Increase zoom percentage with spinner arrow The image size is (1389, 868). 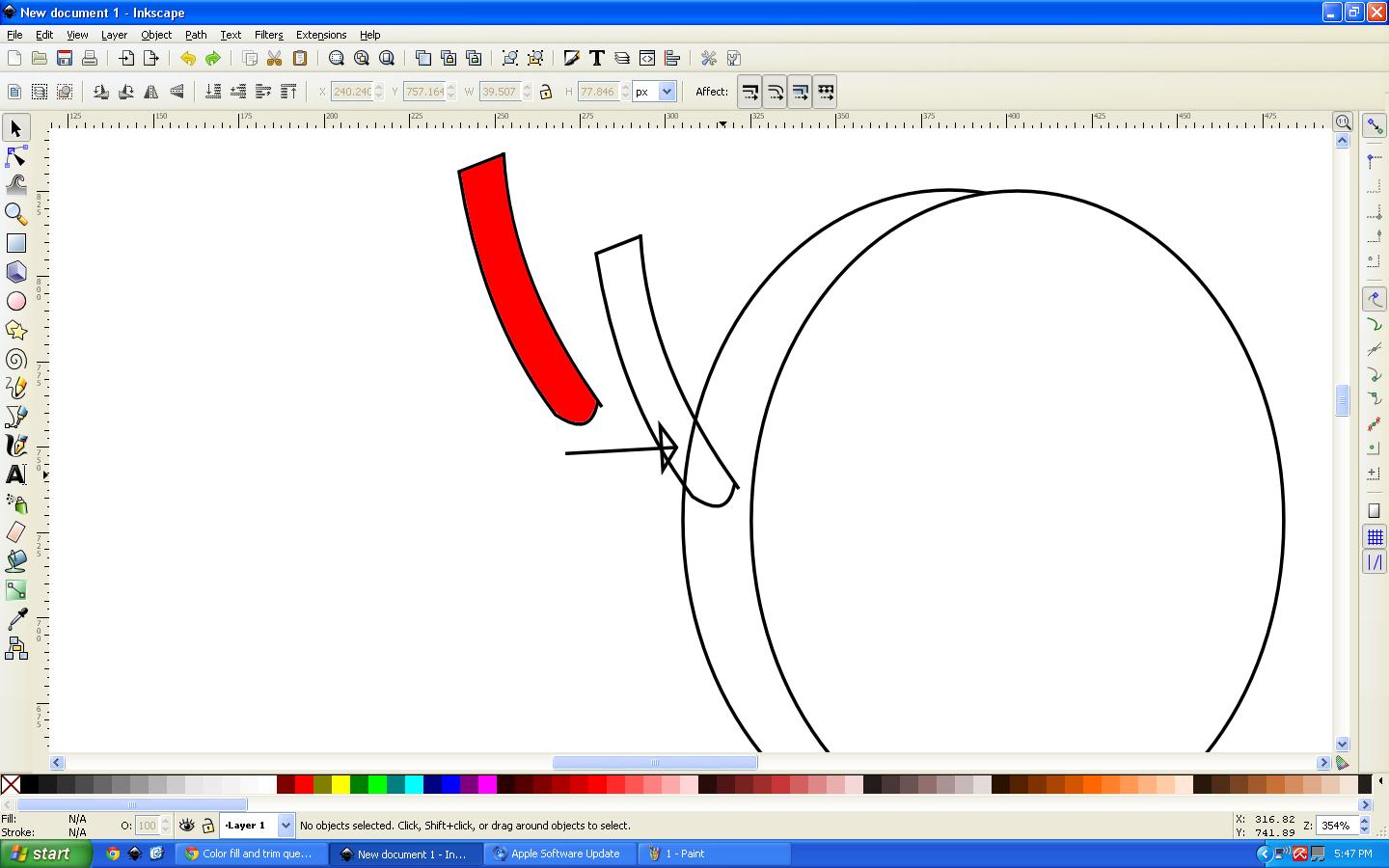click(x=1364, y=821)
